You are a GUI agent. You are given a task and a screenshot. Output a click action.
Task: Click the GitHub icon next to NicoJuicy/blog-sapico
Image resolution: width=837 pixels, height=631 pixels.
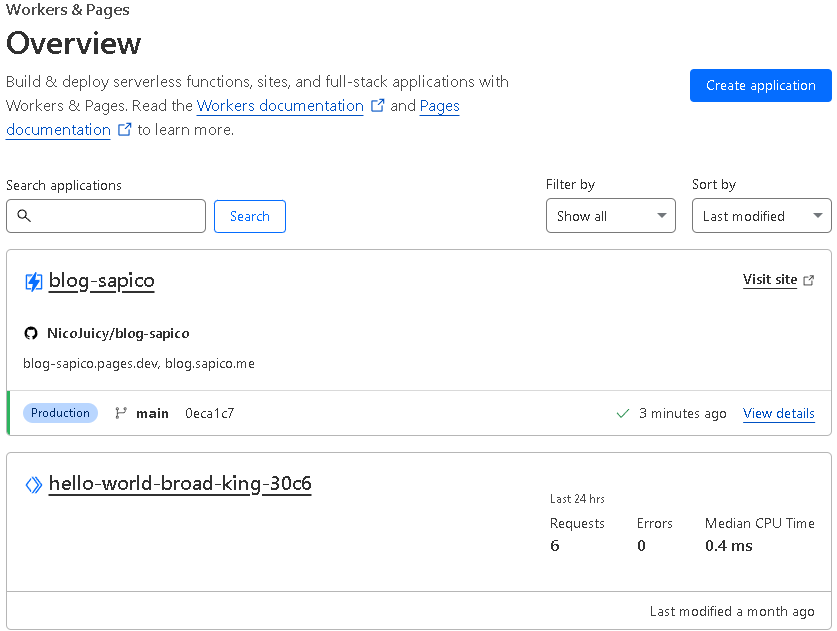click(x=31, y=334)
